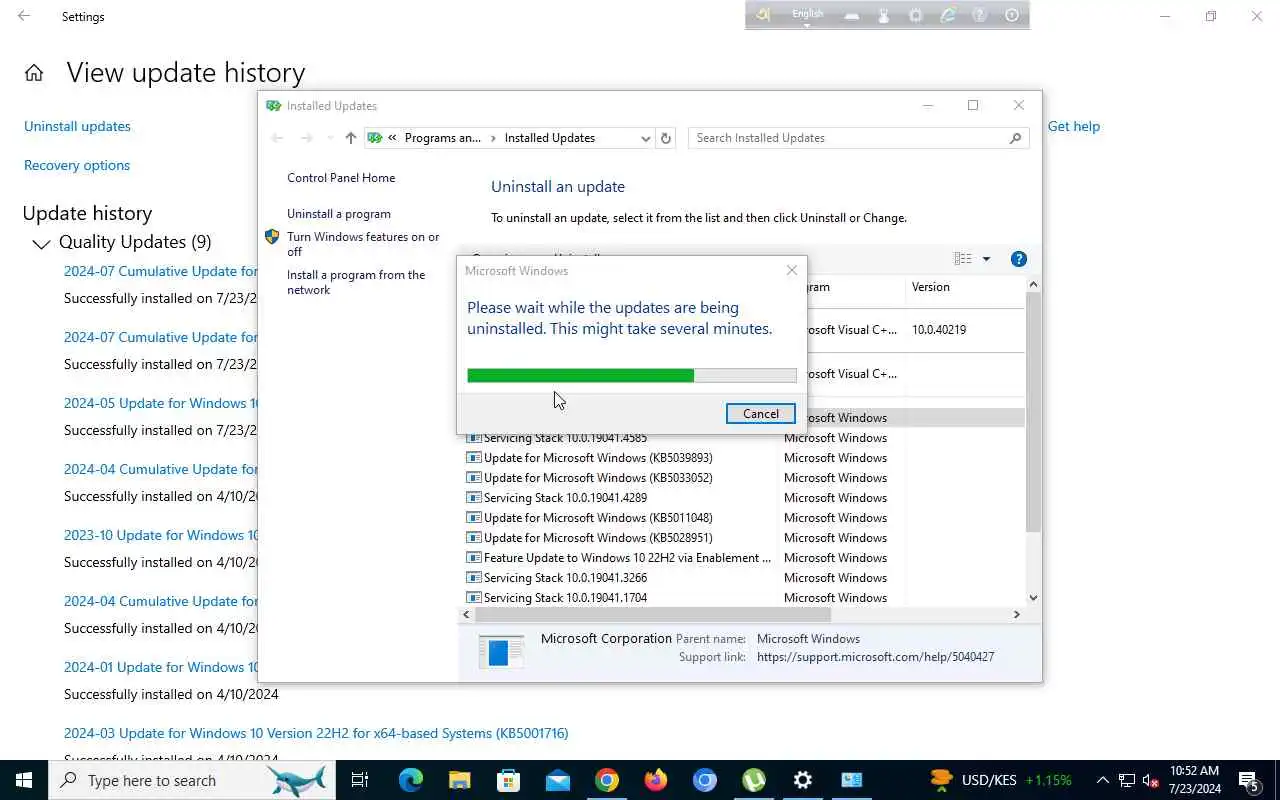Select Servicing Stack 10.0.19041.4289 row
The image size is (1280, 800).
(x=745, y=498)
